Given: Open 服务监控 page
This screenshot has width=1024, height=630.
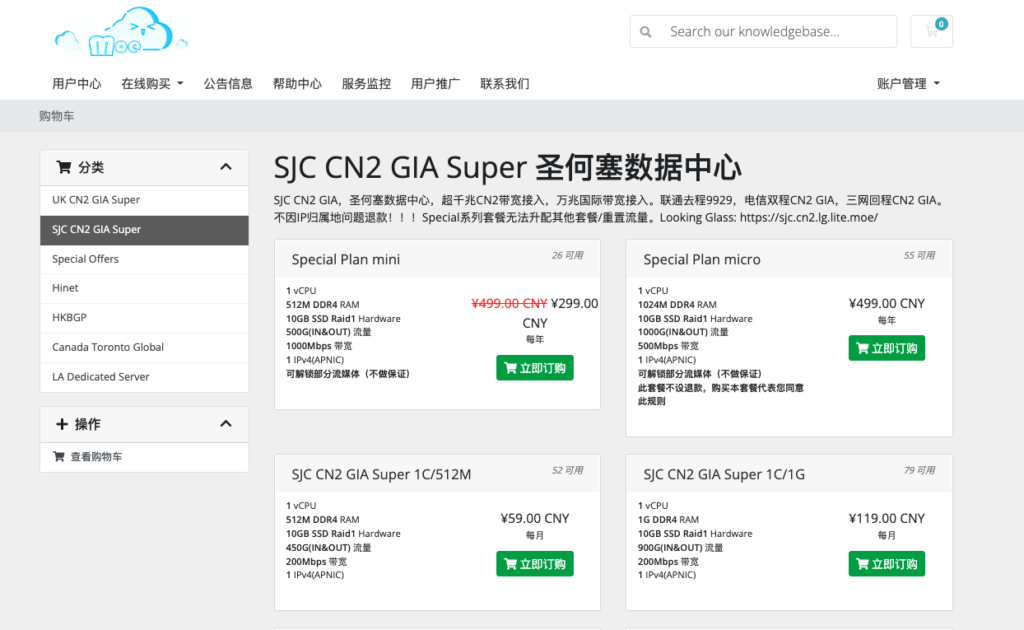Looking at the screenshot, I should [366, 84].
